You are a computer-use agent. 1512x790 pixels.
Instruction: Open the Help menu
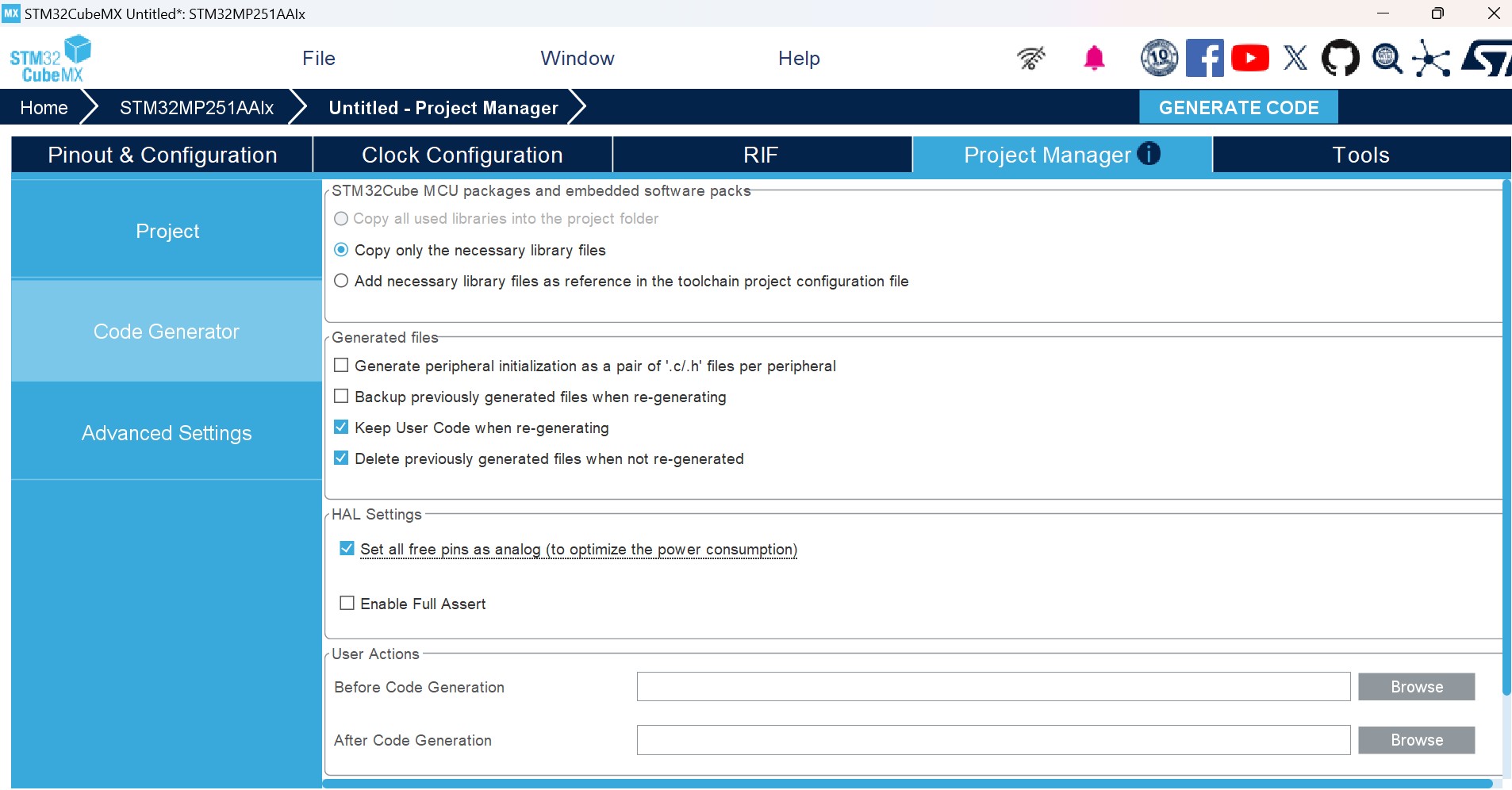click(799, 58)
